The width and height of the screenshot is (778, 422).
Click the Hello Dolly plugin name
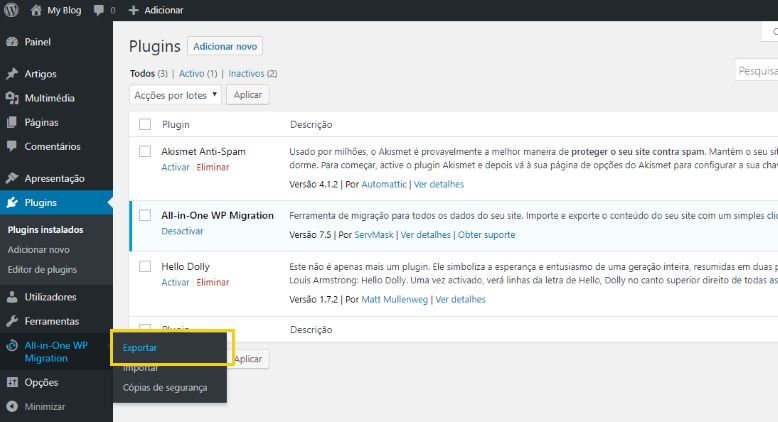point(186,266)
